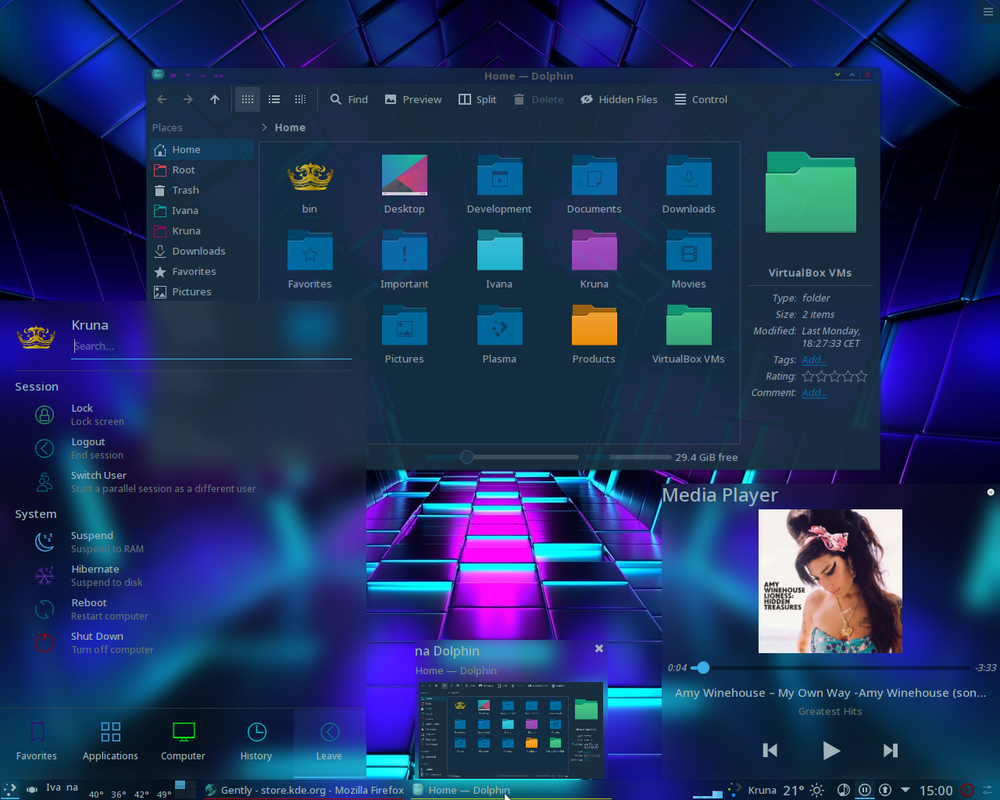
Task: Select the Downloads folder in file view
Action: tap(689, 184)
